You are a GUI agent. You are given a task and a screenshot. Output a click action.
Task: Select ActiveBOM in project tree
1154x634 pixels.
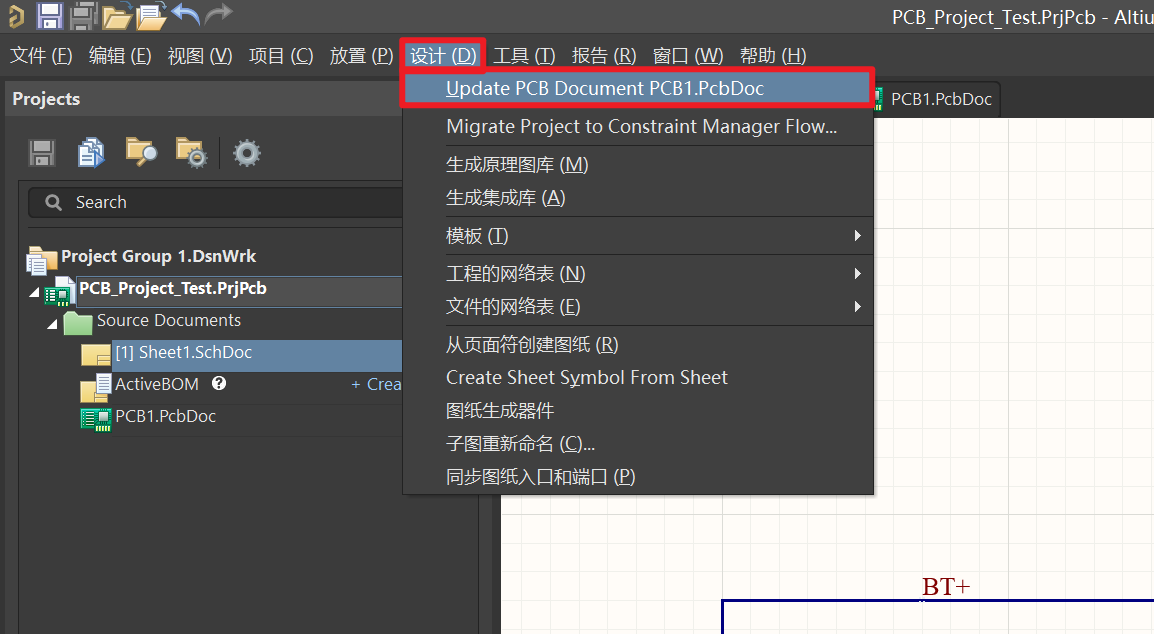(157, 384)
